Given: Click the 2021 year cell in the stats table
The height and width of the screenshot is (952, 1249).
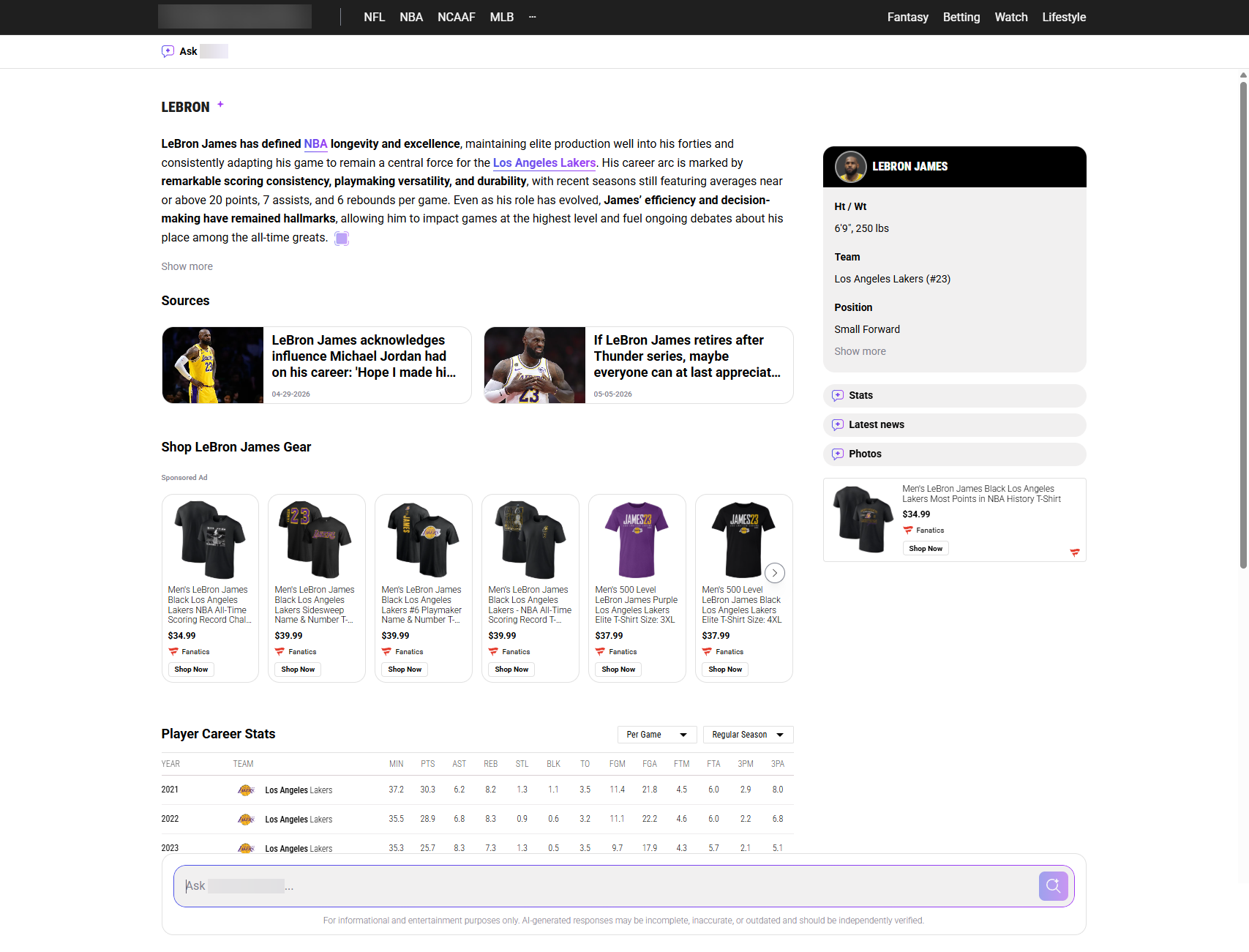Looking at the screenshot, I should click(170, 790).
